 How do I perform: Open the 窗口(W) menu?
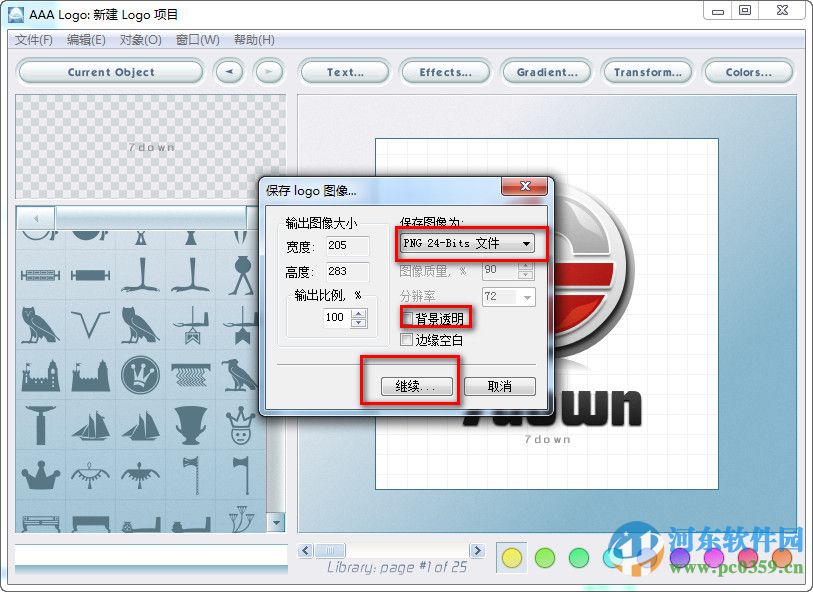198,40
